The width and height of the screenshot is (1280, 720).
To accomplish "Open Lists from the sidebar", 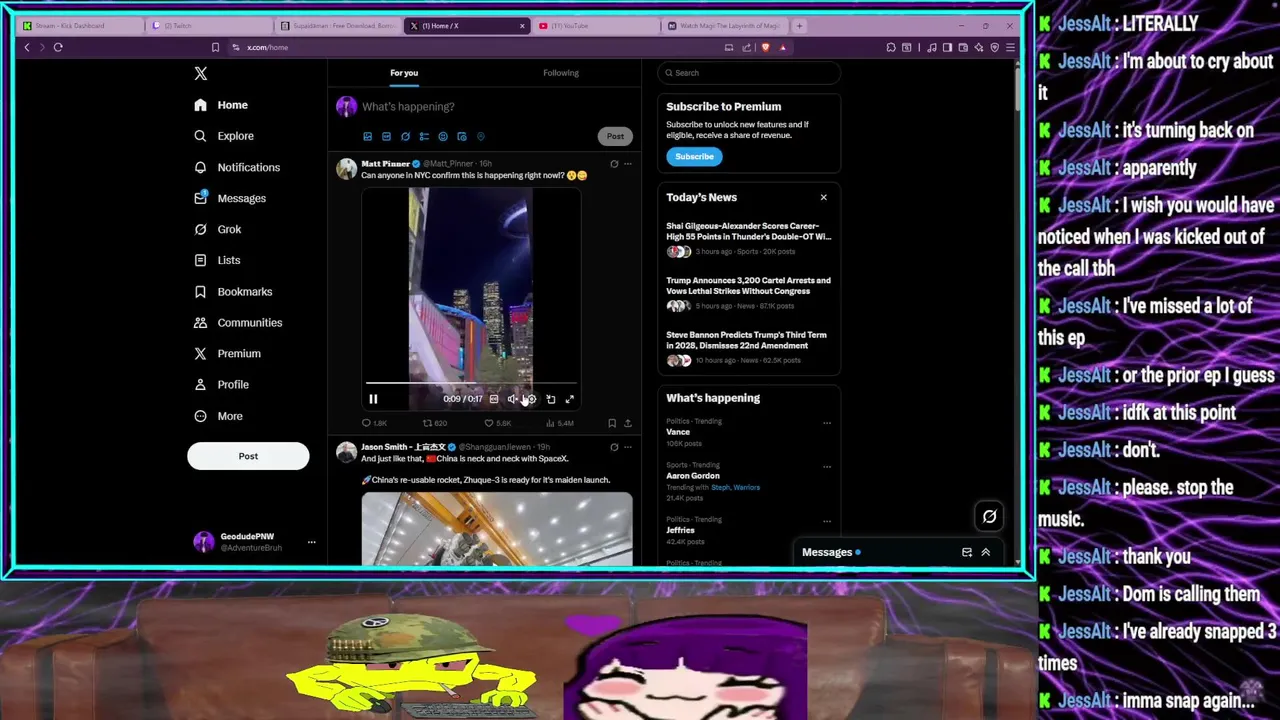I will tap(217, 260).
